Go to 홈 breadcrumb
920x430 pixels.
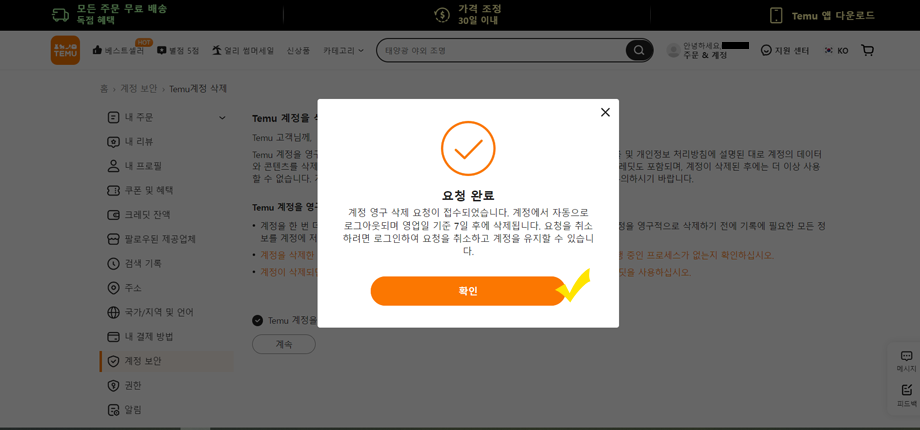pos(104,89)
